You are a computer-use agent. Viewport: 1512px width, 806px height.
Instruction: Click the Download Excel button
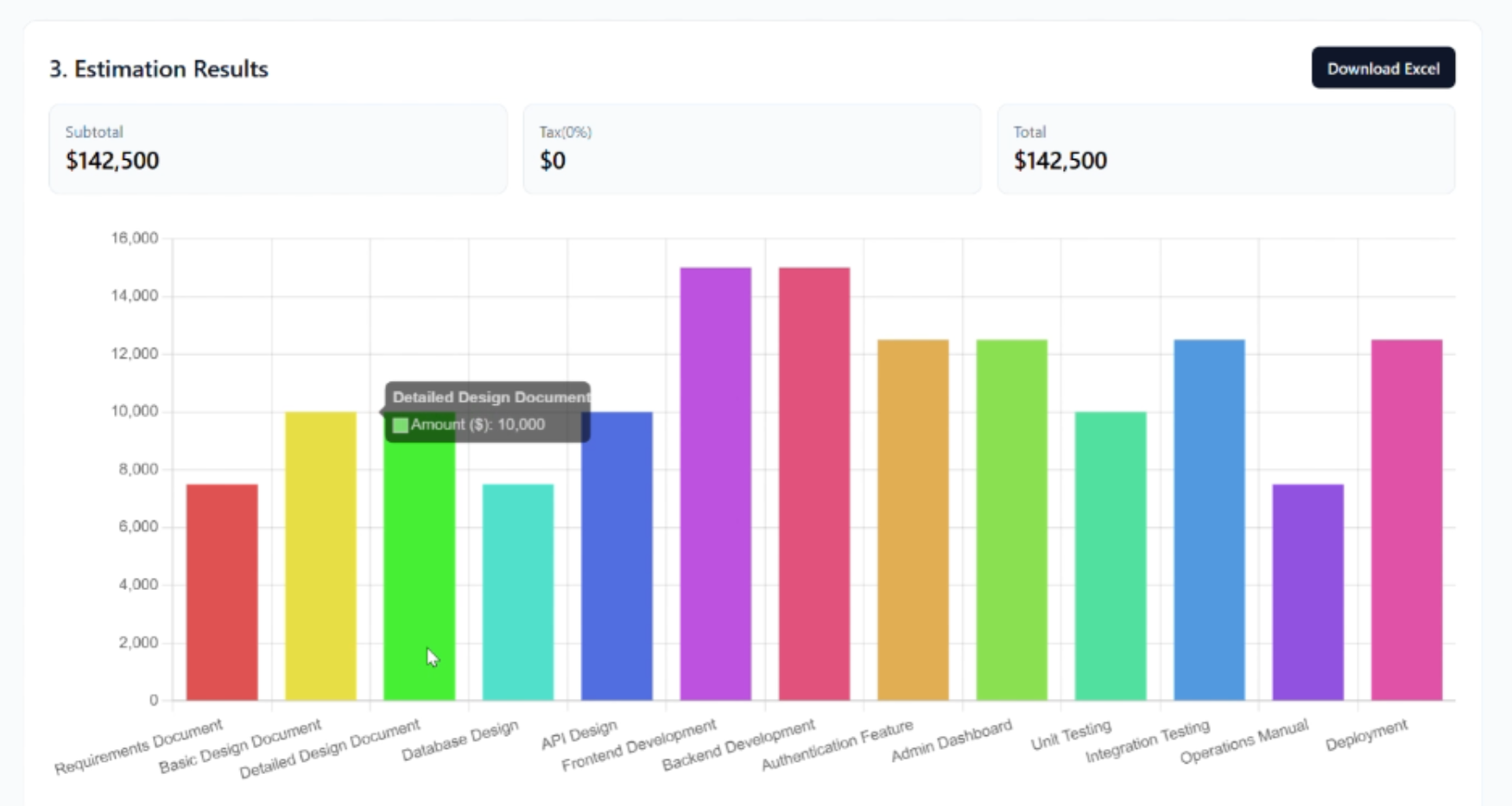point(1382,67)
